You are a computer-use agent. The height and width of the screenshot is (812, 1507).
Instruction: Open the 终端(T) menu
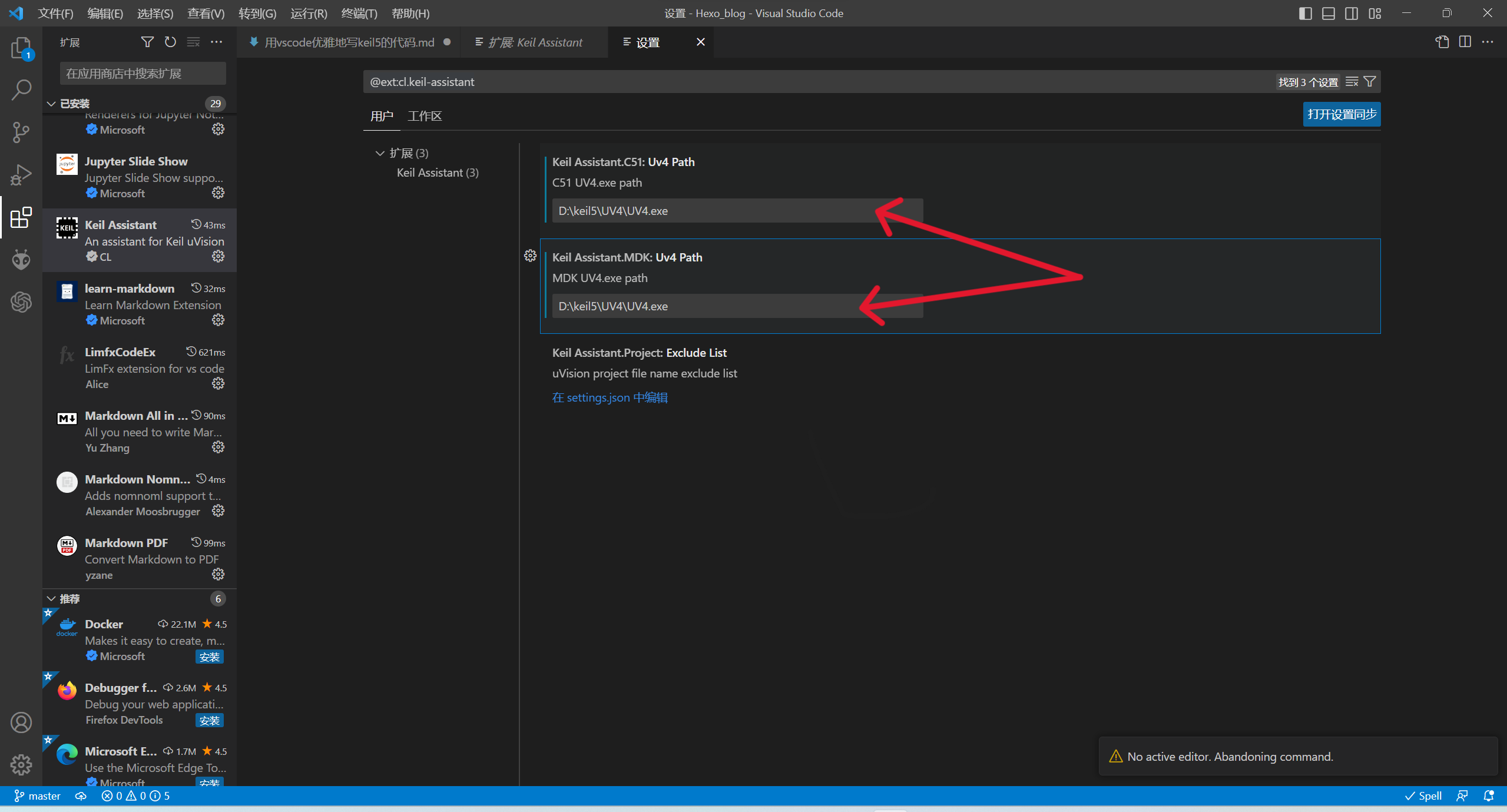coord(359,13)
